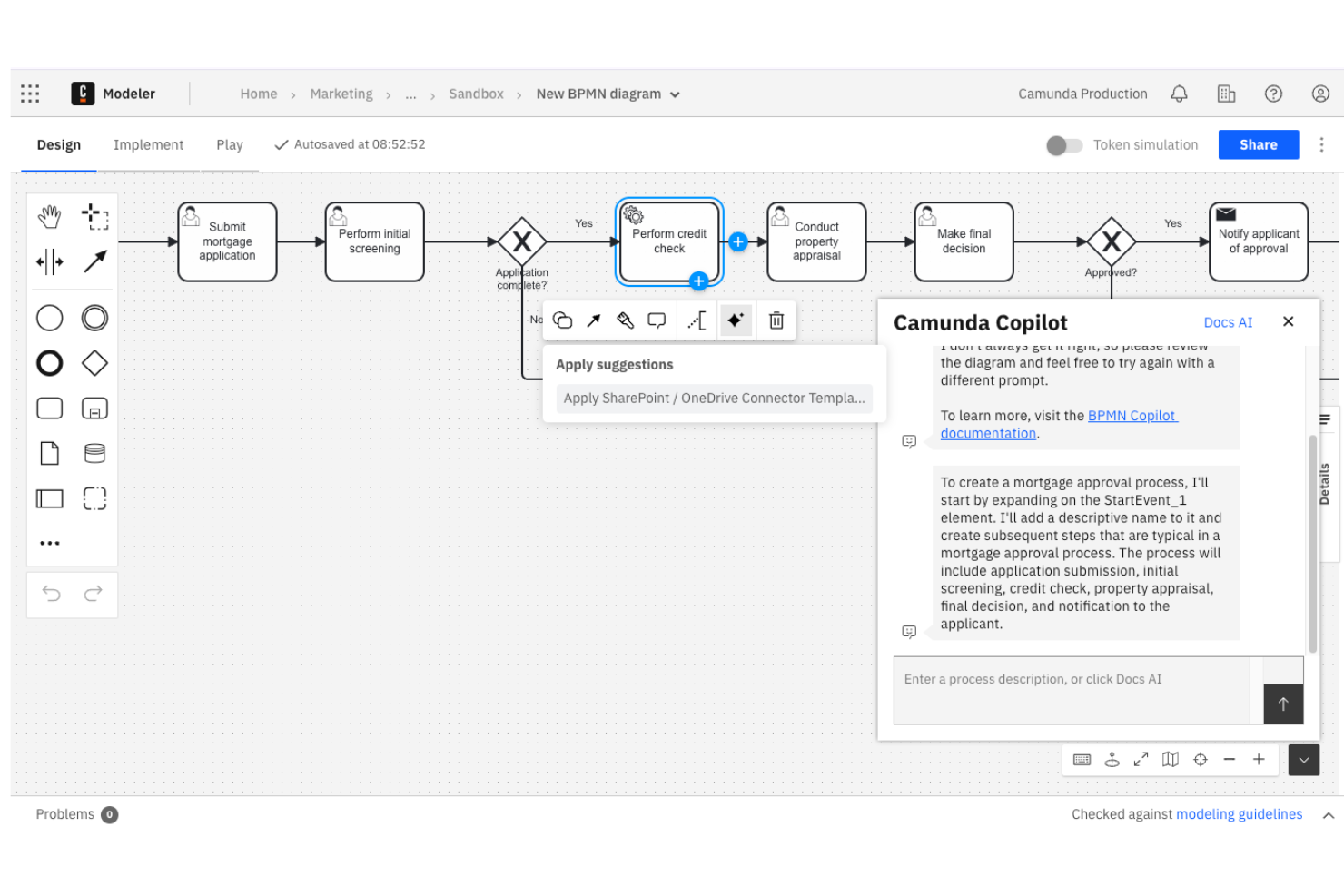Open the kebab menu beside Share
The width and height of the screenshot is (1344, 896).
pyautogui.click(x=1321, y=145)
